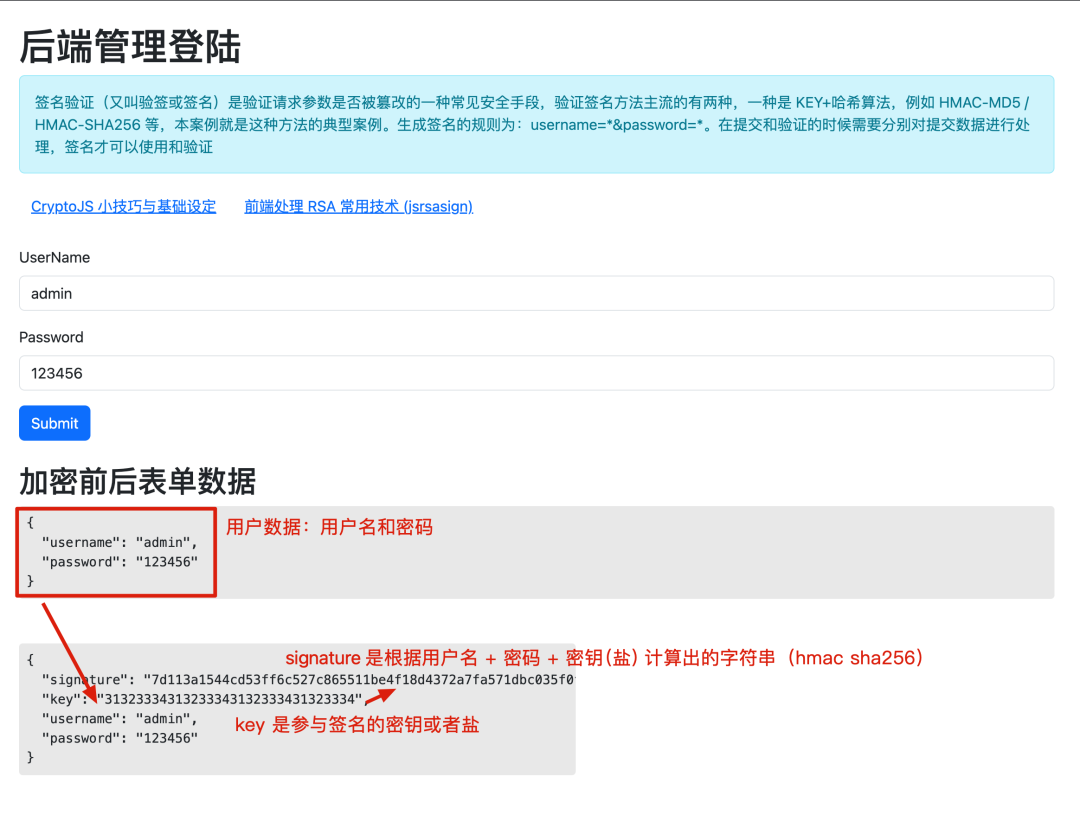Click the 123456 text inside Password field
1080x835 pixels.
[57, 372]
